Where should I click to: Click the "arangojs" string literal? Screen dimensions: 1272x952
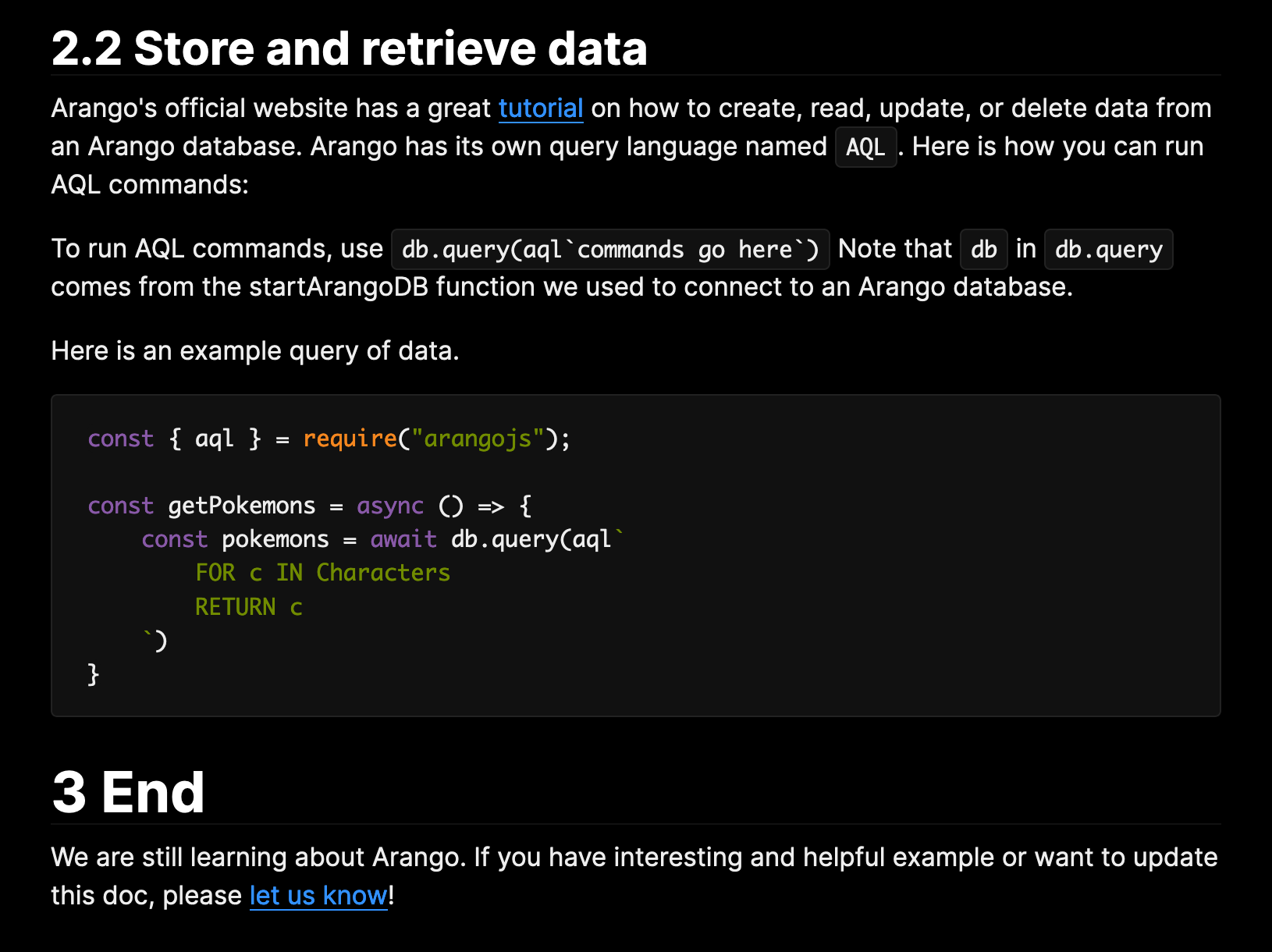coord(478,439)
